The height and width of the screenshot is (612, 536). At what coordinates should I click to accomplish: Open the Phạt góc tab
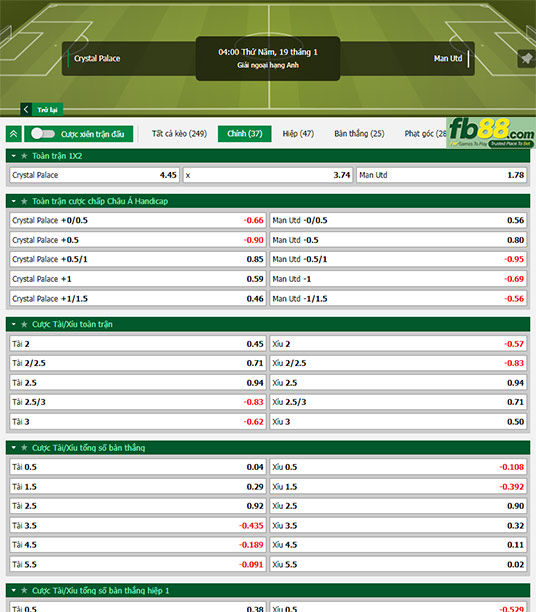tap(425, 134)
